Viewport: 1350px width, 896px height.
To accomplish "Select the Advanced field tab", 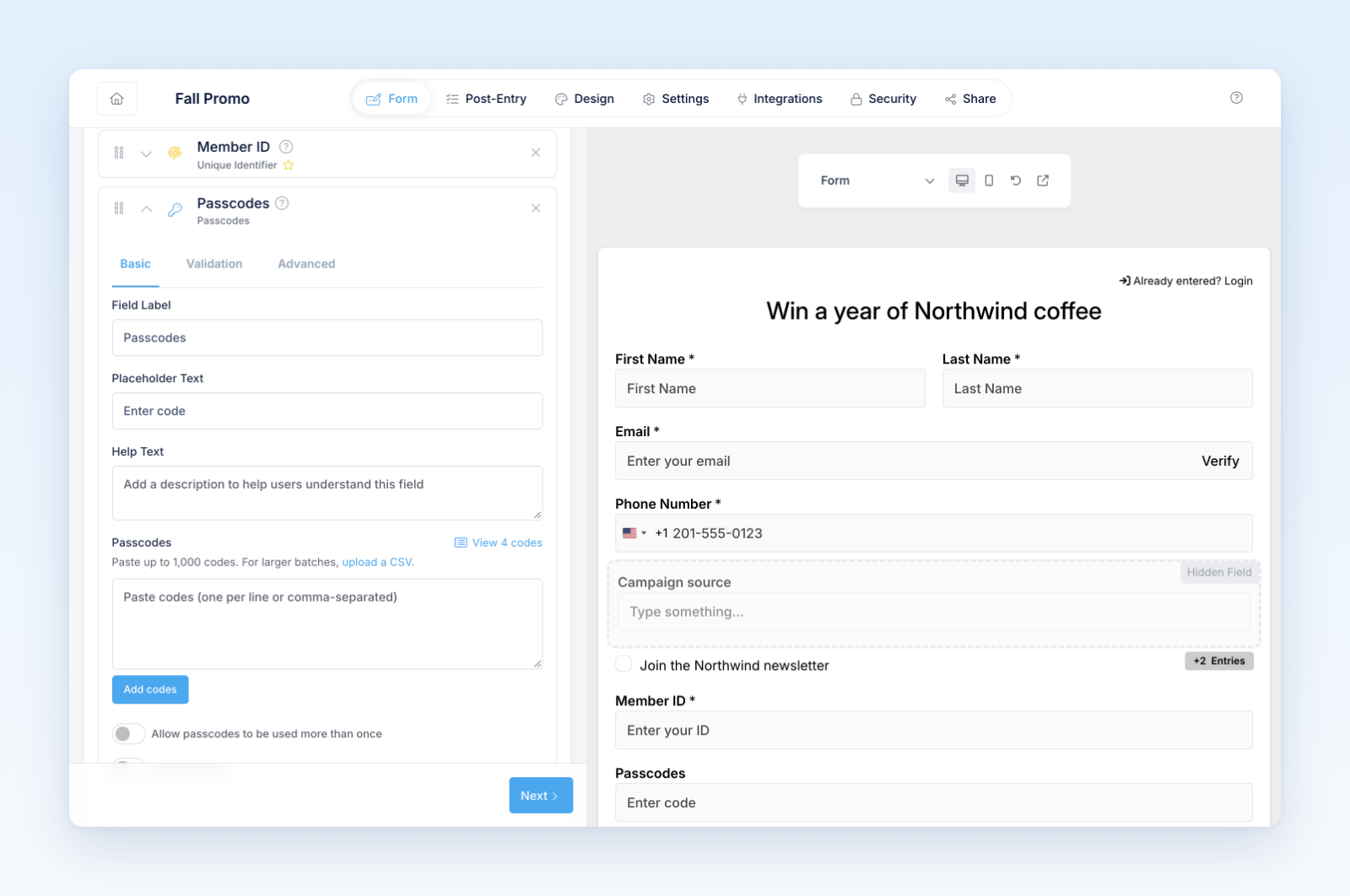I will [306, 264].
